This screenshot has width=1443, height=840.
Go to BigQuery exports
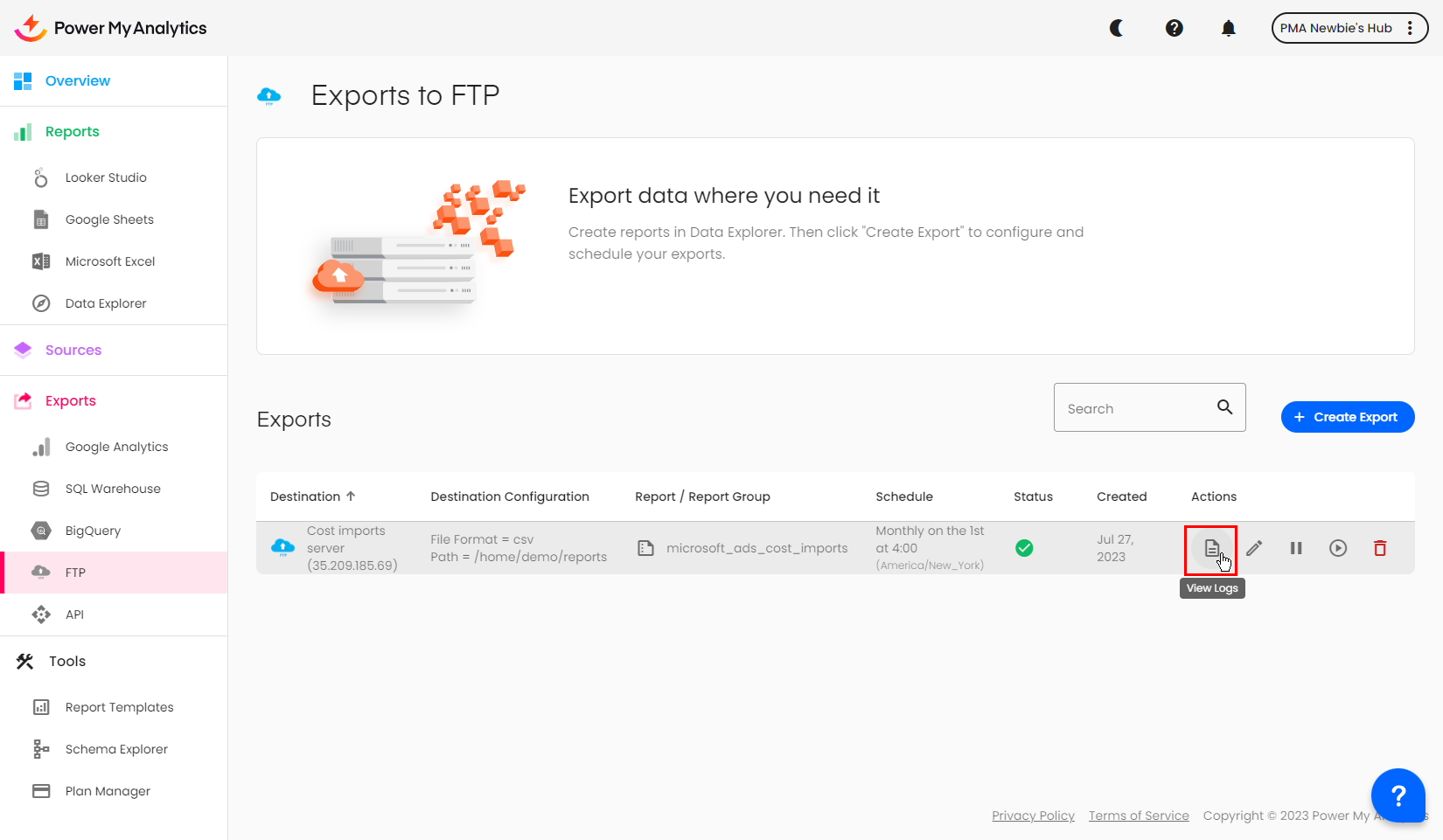click(x=93, y=531)
